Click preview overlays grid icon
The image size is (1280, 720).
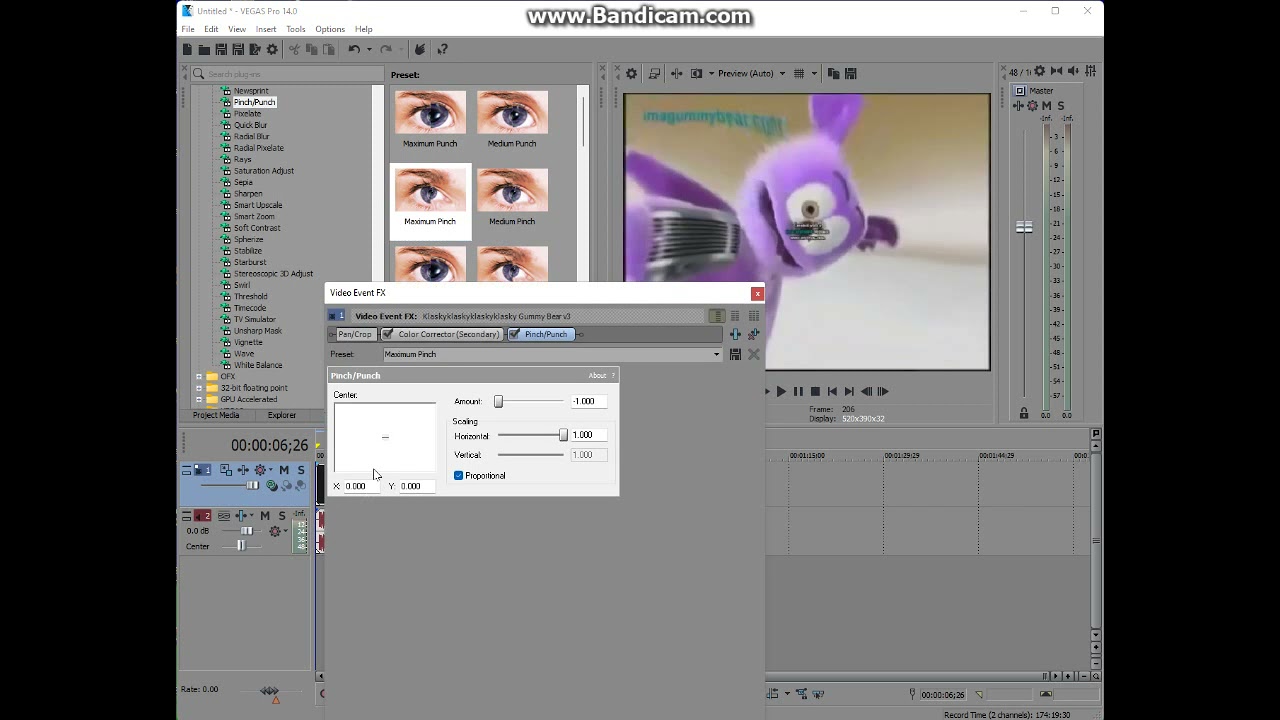(x=800, y=73)
